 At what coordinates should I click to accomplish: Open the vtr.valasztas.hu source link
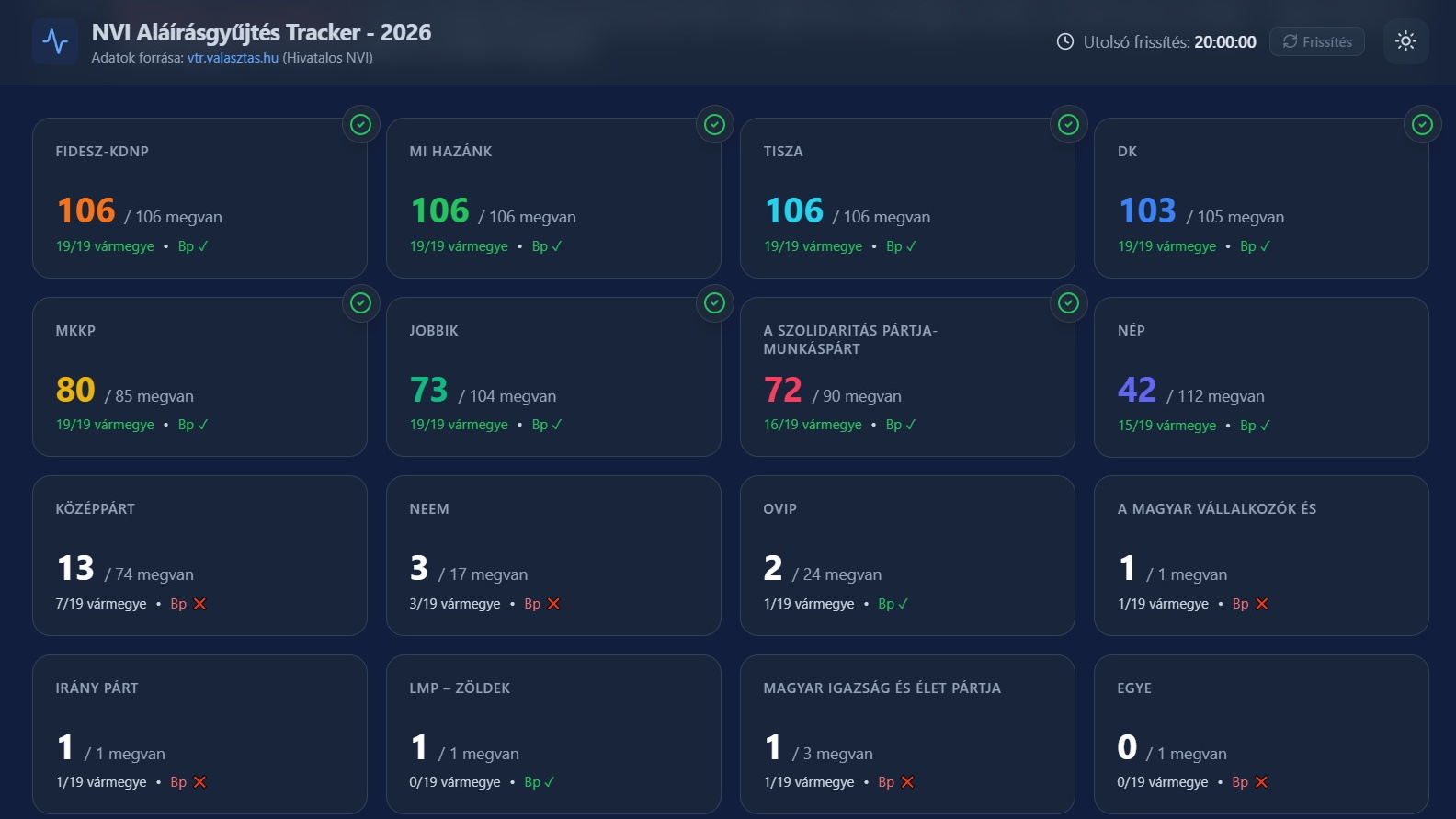233,58
